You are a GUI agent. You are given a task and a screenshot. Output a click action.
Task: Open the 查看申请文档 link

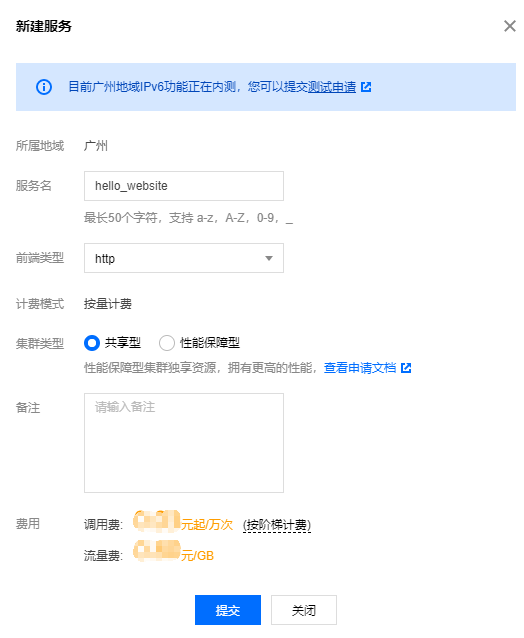360,368
